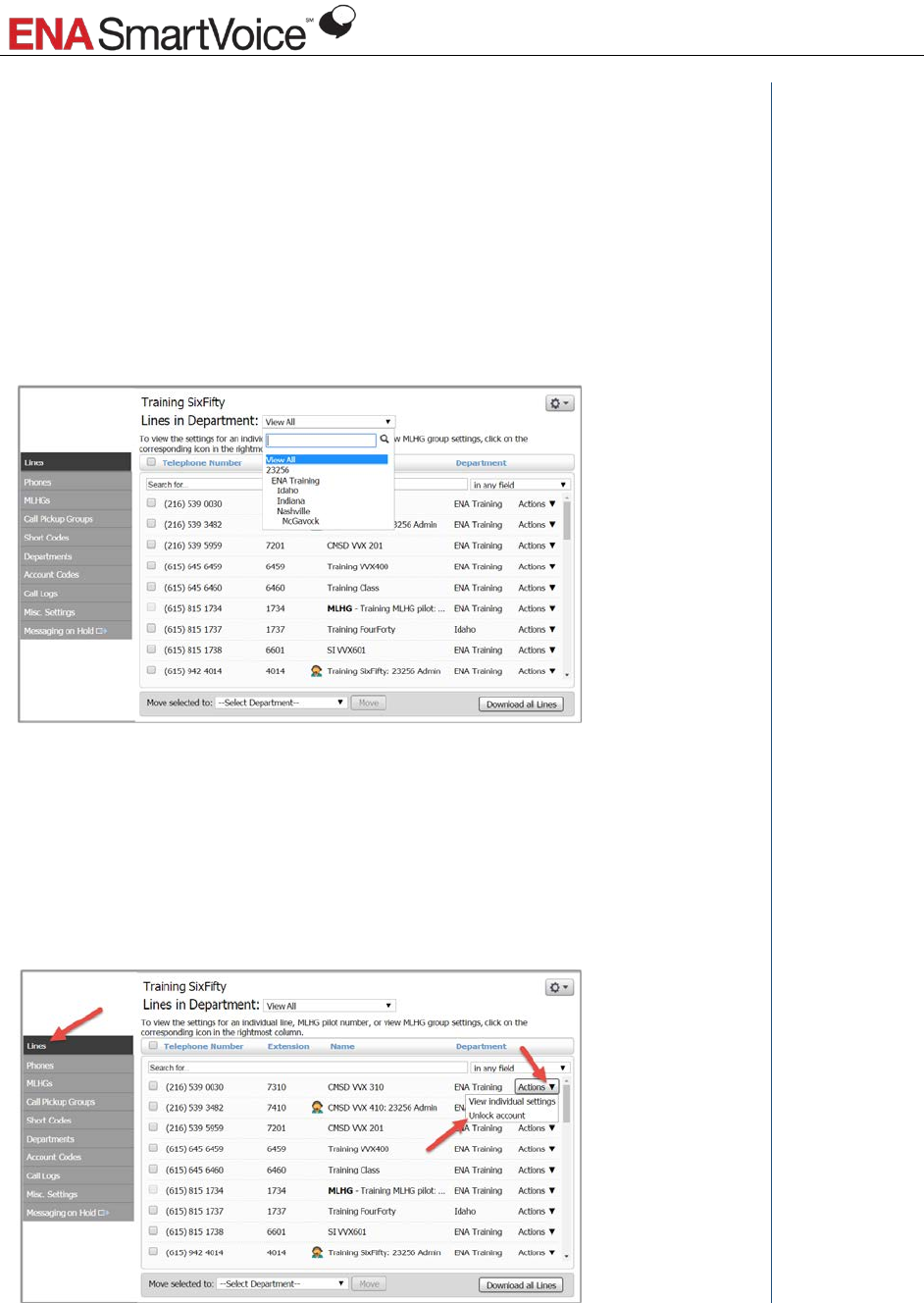Select Indiana in the open department list
Viewport: 924px width, 1303px height.
(x=290, y=500)
